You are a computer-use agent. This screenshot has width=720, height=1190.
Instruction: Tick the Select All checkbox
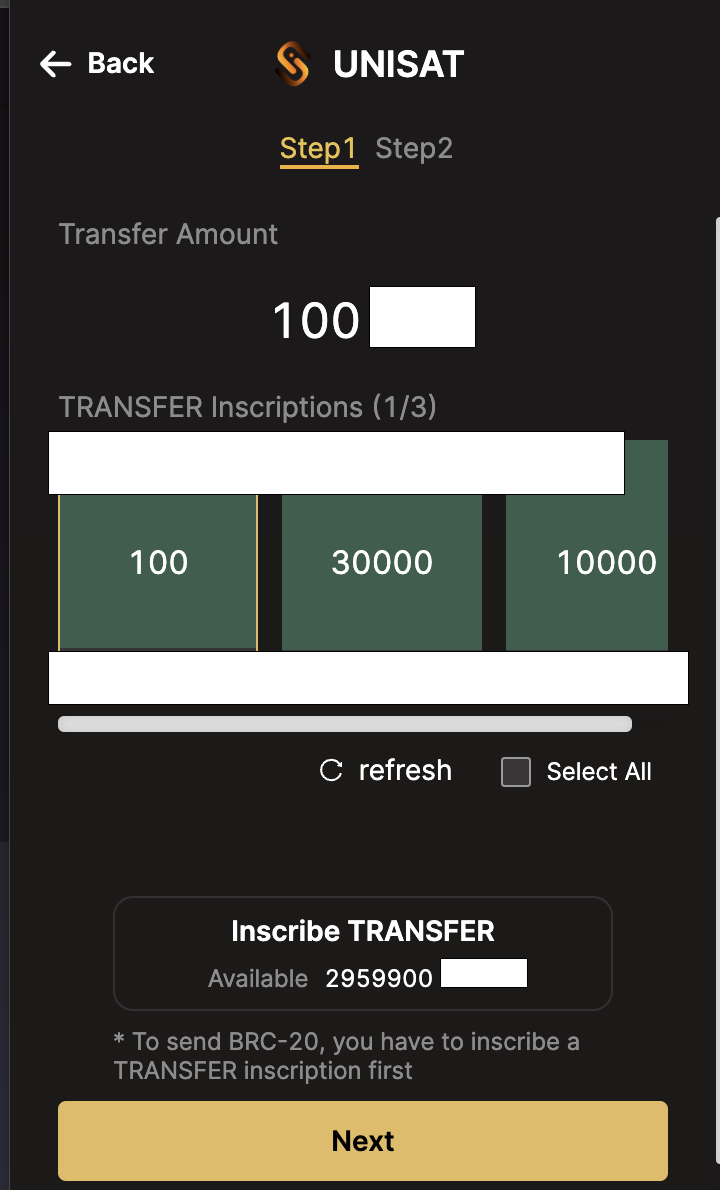[x=516, y=772]
